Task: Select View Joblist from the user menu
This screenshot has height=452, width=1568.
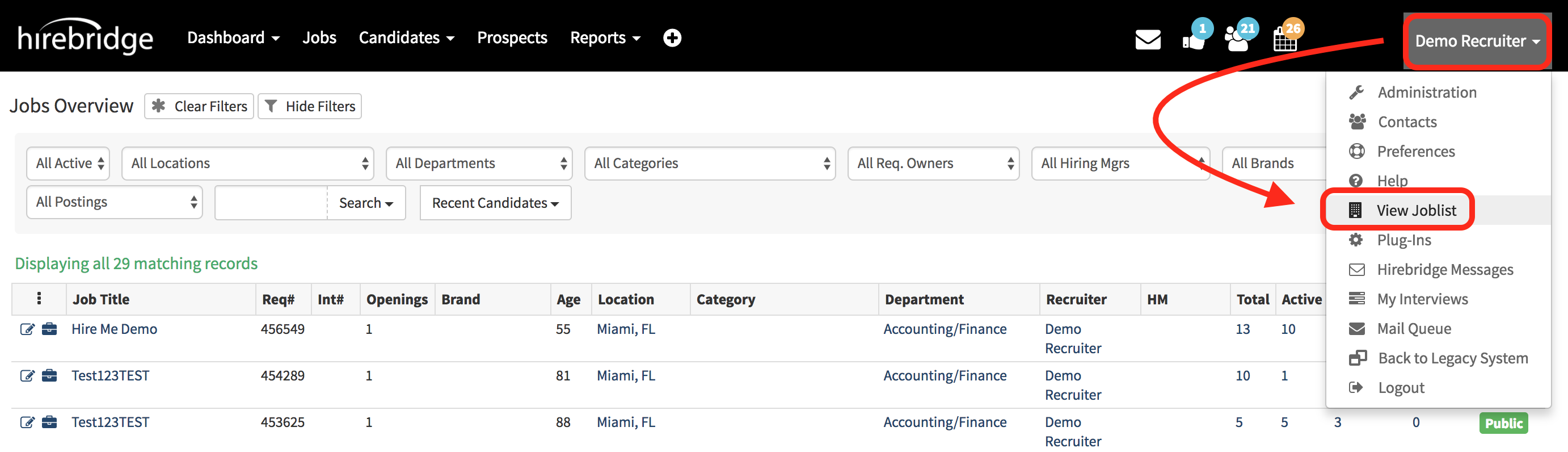Action: coord(1416,210)
